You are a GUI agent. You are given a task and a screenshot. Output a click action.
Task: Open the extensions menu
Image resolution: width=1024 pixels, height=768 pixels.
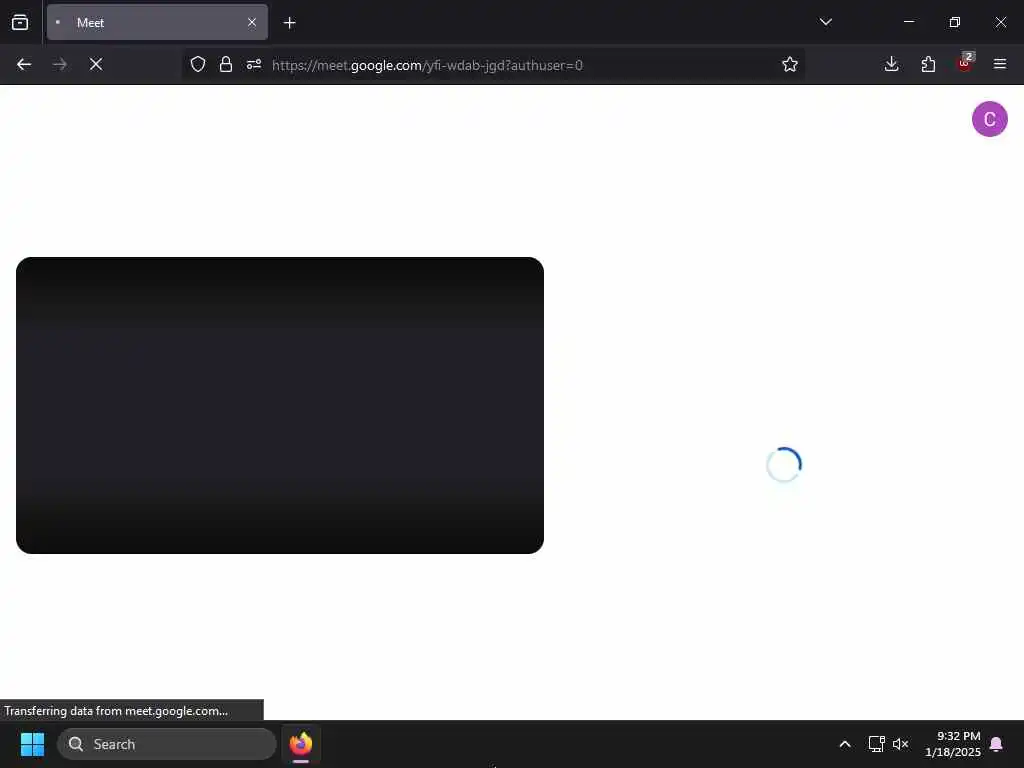click(928, 64)
